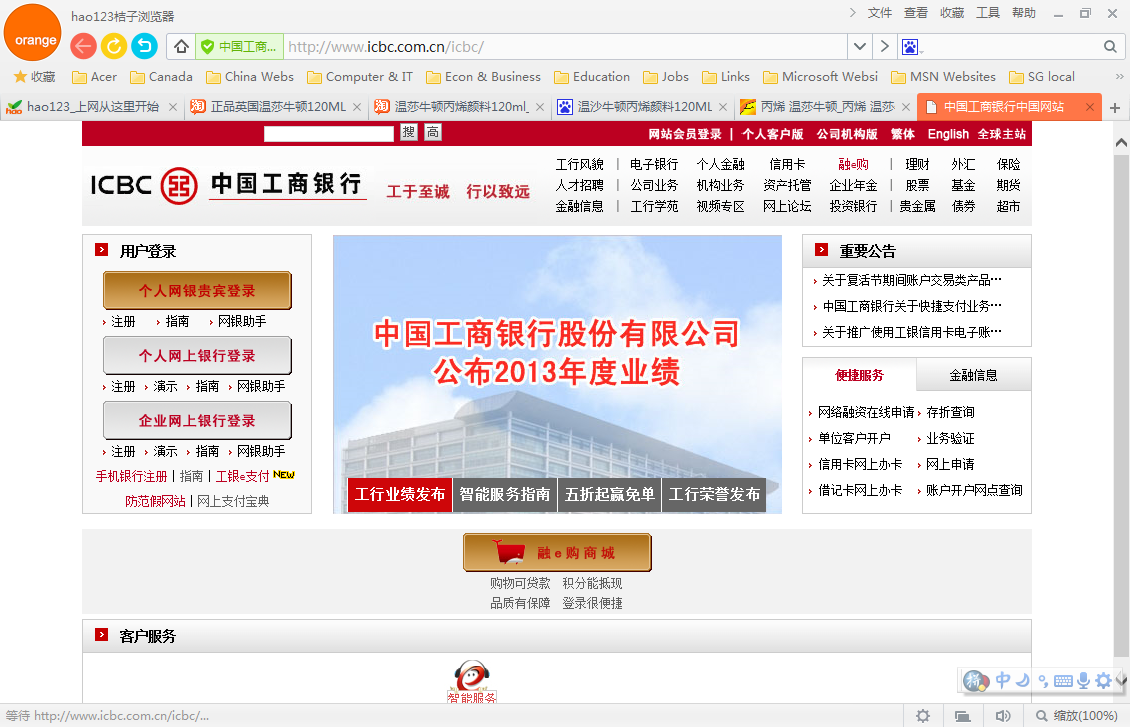Viewport: 1130px width, 728px height.
Task: Click the red browser back button
Action: [x=84, y=46]
